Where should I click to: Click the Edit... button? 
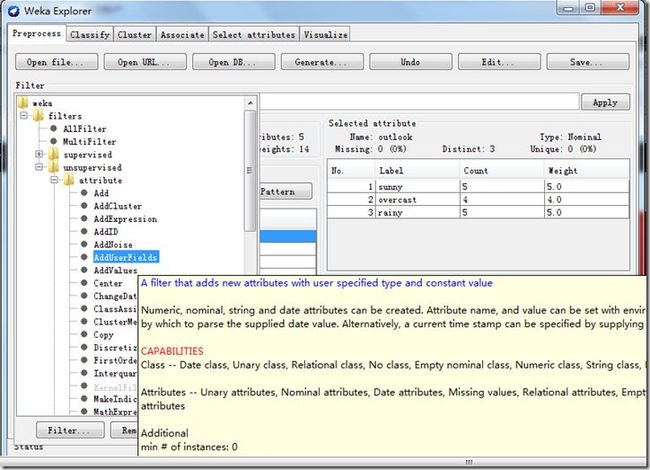click(499, 62)
